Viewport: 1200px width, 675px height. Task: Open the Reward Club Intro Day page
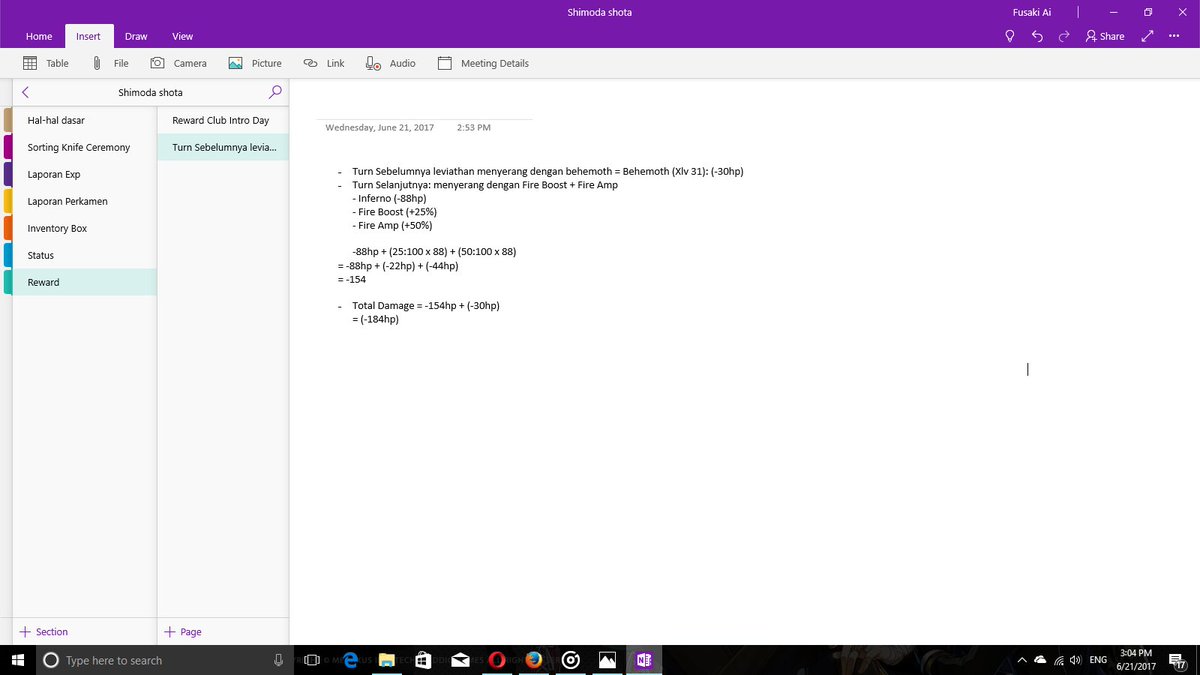[x=223, y=120]
